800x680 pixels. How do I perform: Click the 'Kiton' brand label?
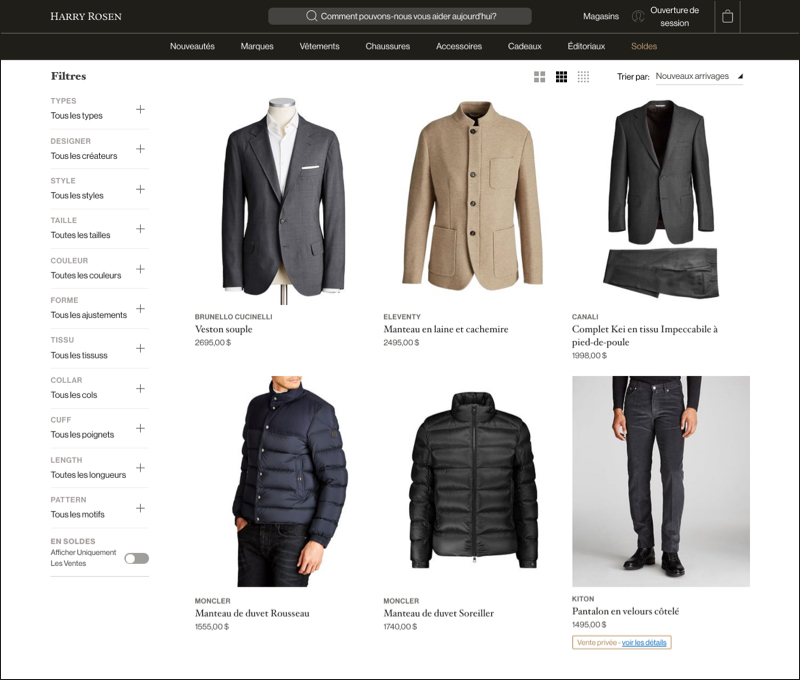click(x=583, y=599)
